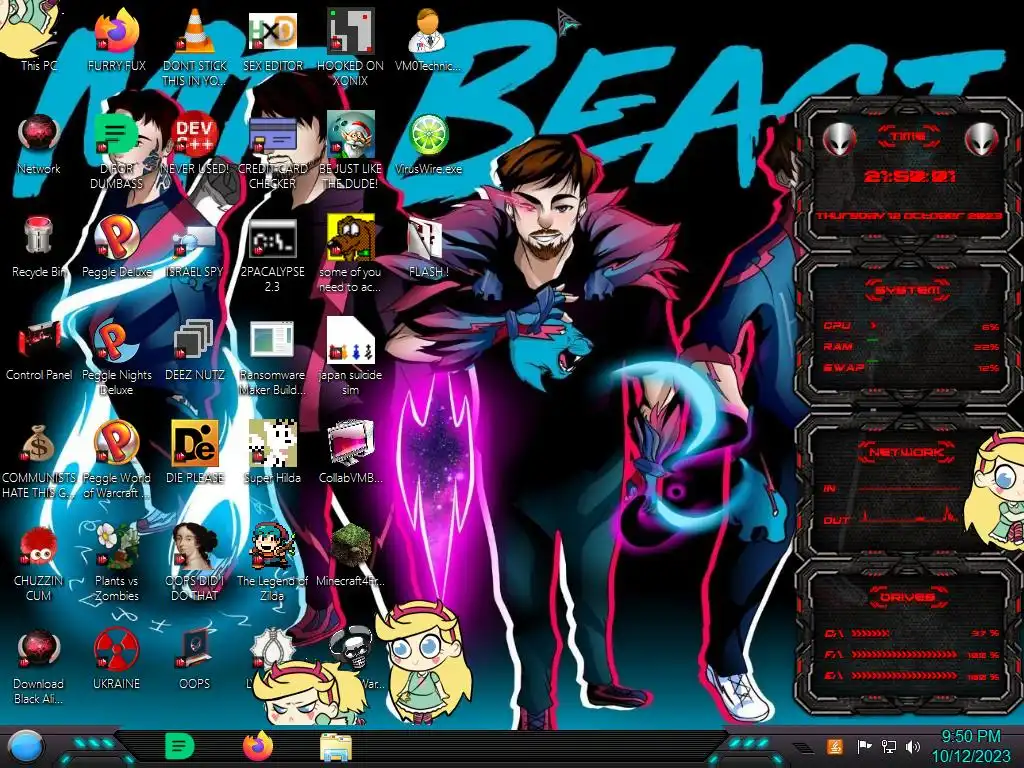This screenshot has height=768, width=1024.
Task: Launch the Plants vs Zombies shortcut
Action: [x=116, y=546]
